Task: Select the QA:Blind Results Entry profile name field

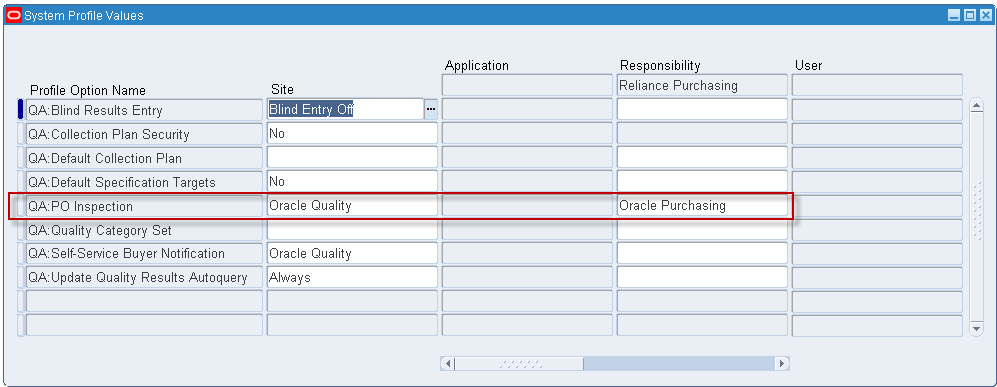Action: (x=144, y=110)
